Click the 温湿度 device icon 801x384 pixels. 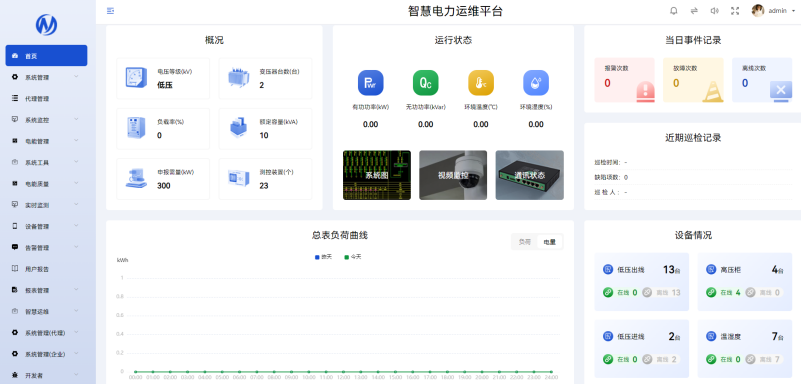point(711,337)
